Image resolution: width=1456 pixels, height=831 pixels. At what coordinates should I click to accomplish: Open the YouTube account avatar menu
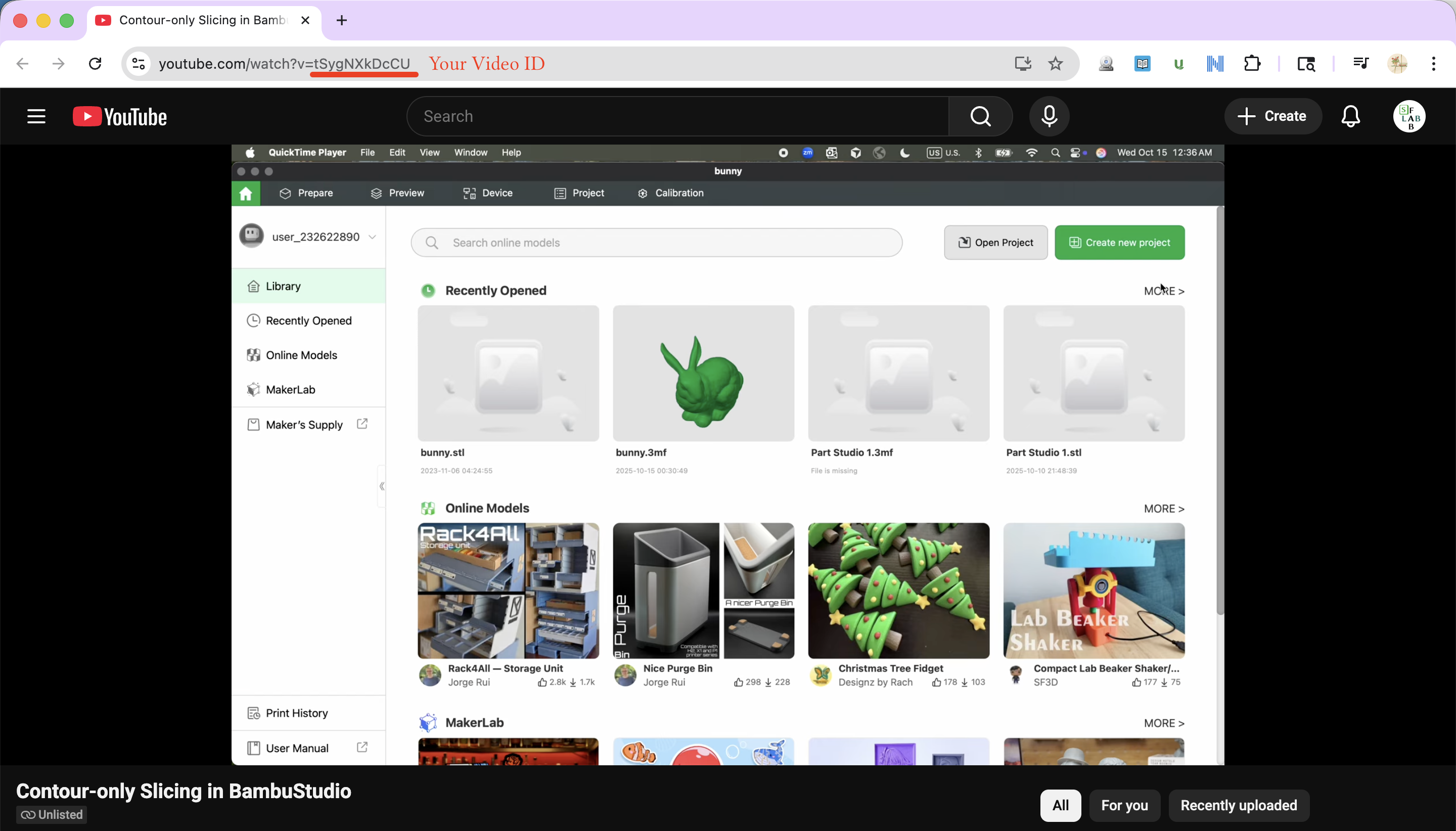point(1409,116)
